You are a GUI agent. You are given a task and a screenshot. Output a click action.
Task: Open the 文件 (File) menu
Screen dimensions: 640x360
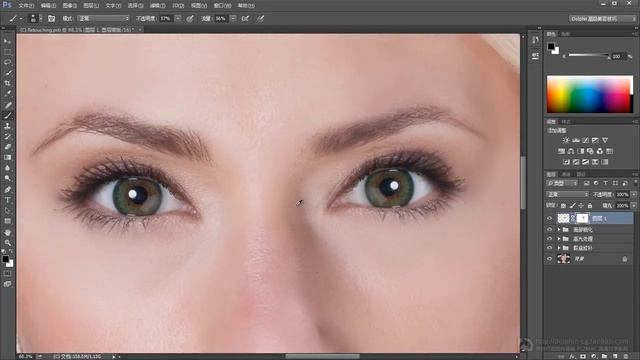point(26,6)
